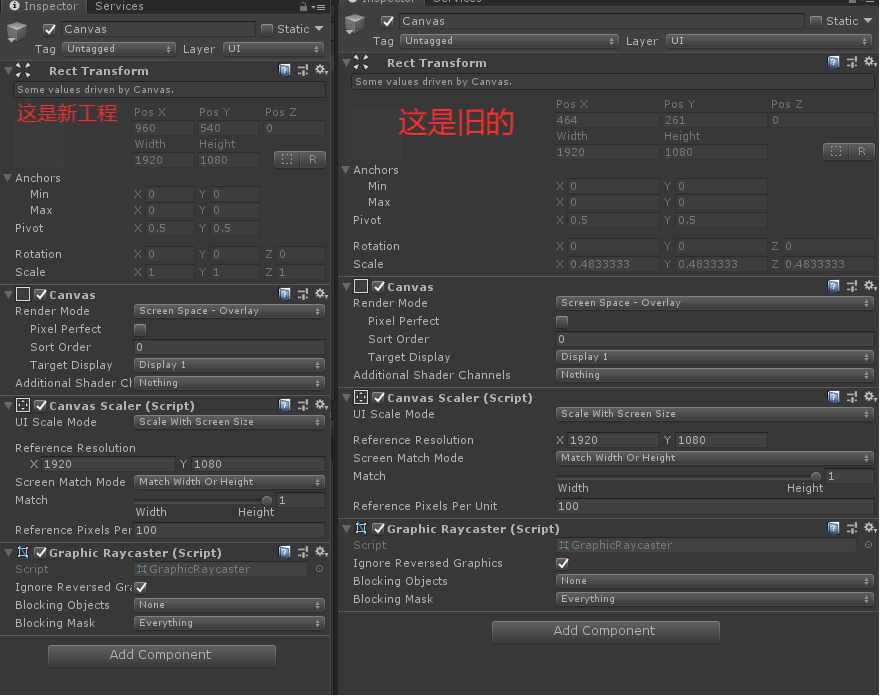Open the Static dropdown arrow in left Inspector

point(319,29)
